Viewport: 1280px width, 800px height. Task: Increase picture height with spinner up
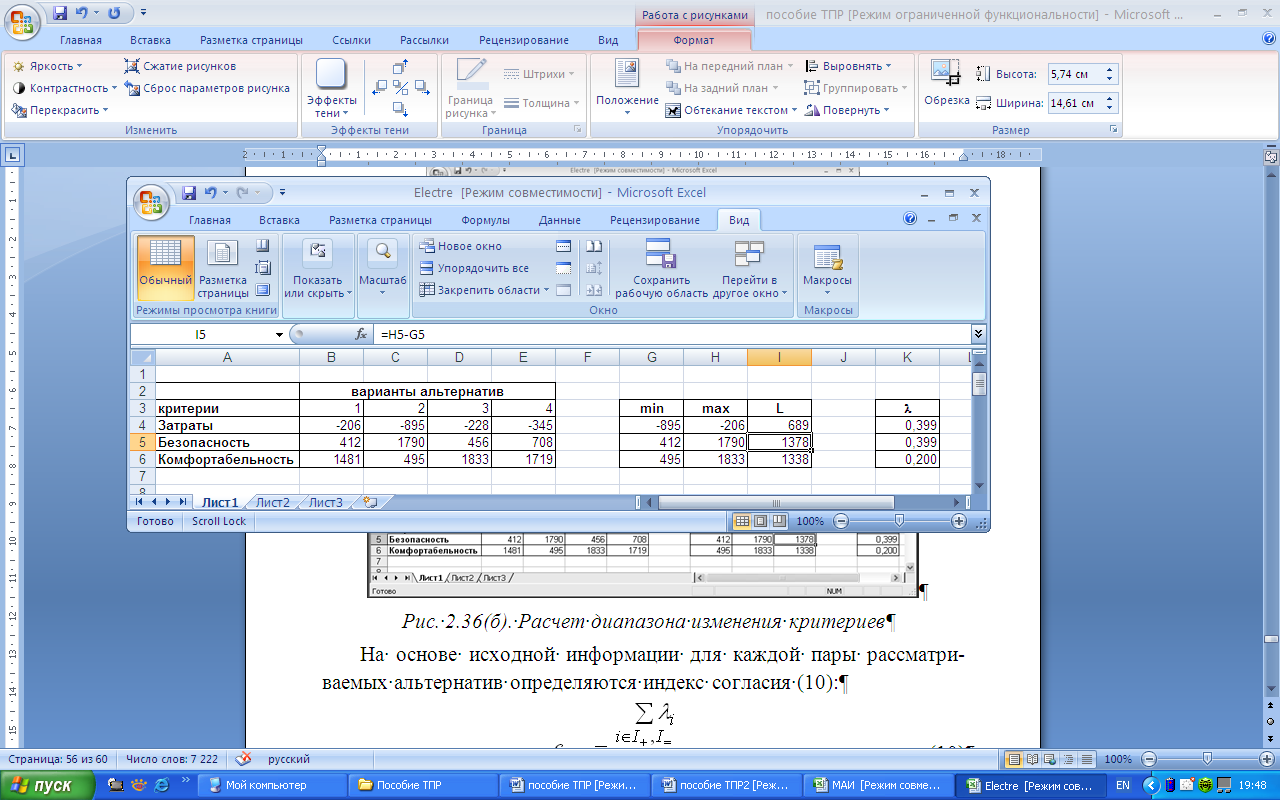[x=1110, y=70]
